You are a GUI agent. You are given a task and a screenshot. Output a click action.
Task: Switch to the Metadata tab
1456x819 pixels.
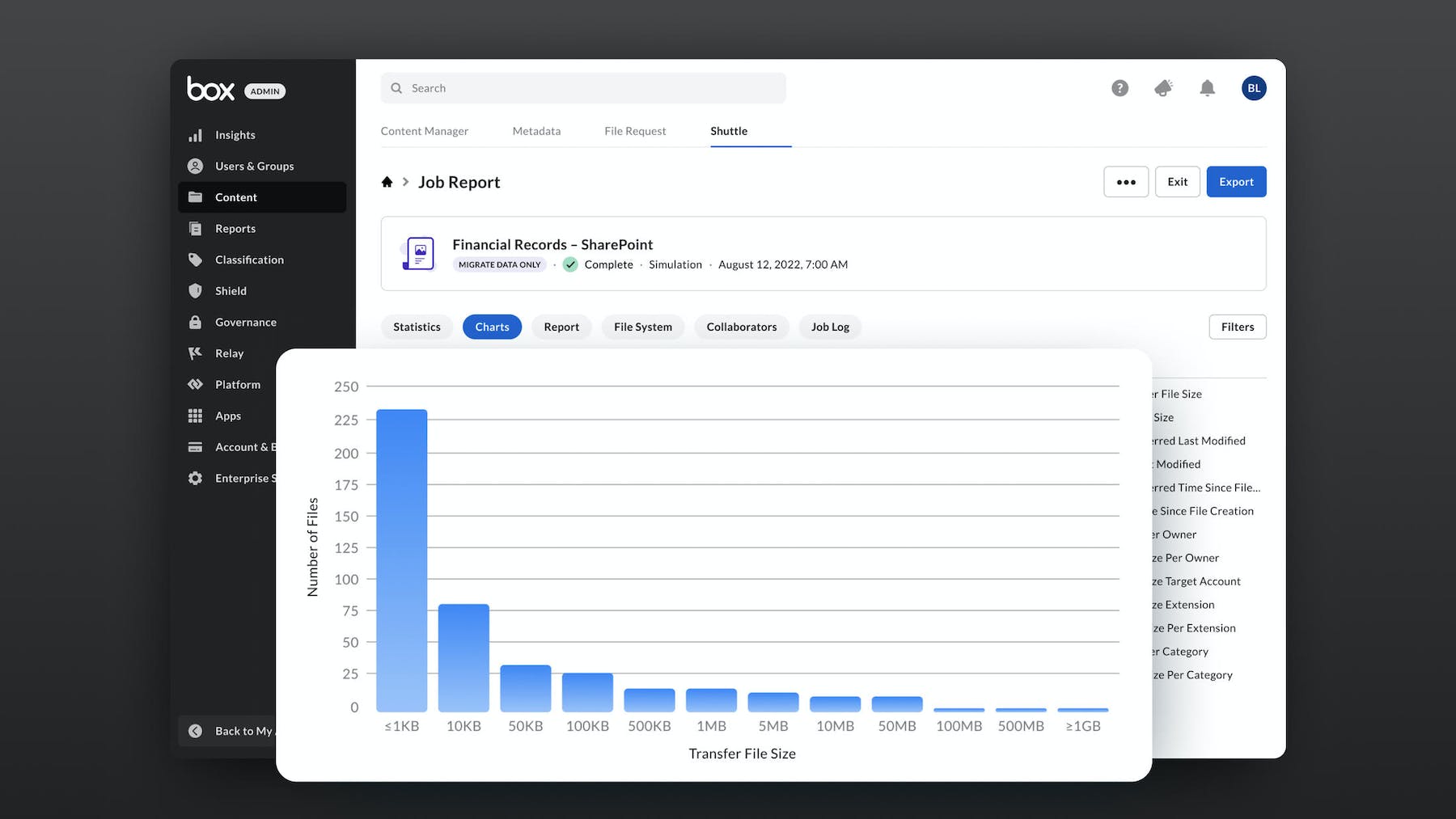tap(536, 131)
